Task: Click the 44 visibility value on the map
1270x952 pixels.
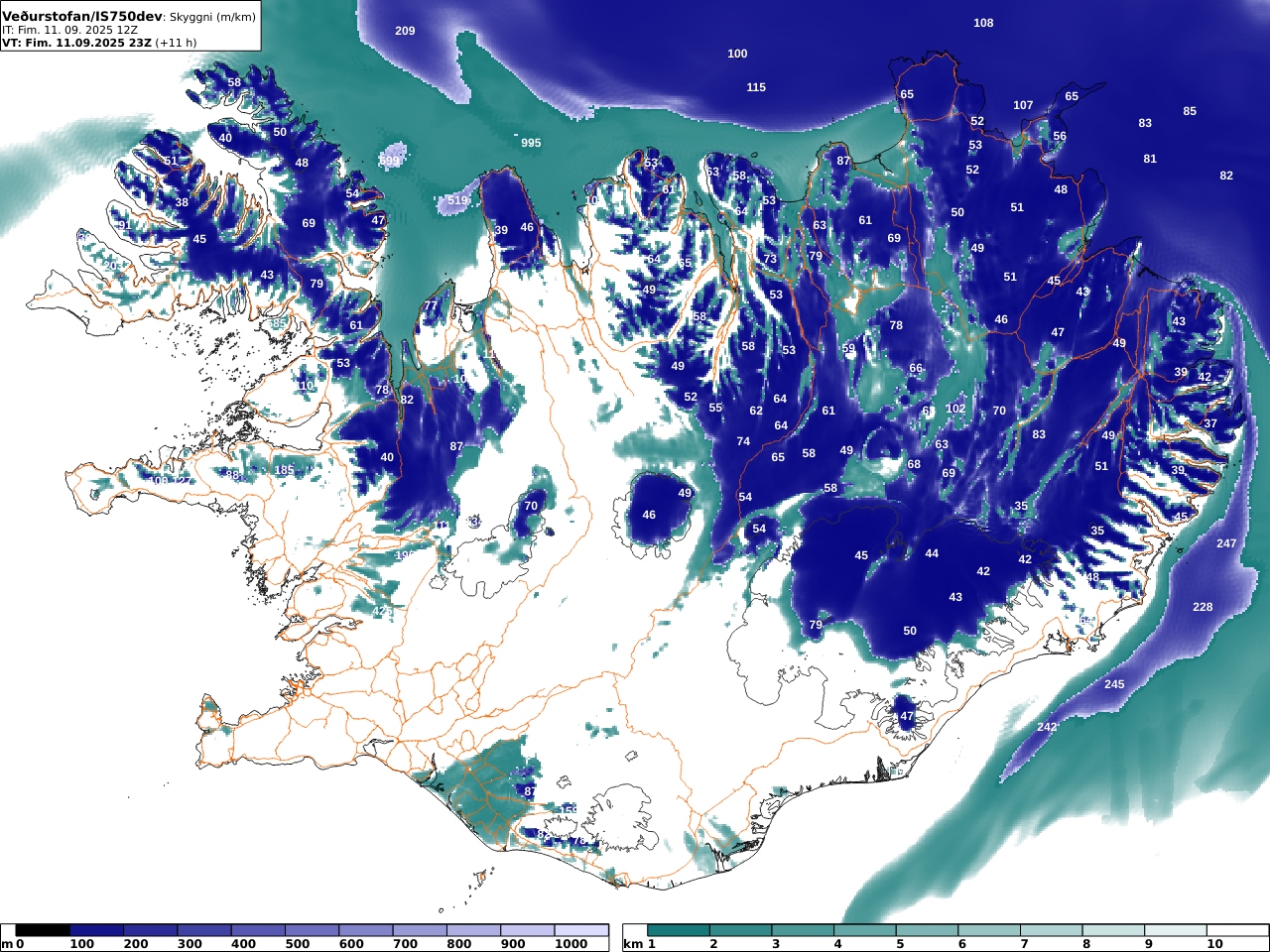Action: [932, 553]
